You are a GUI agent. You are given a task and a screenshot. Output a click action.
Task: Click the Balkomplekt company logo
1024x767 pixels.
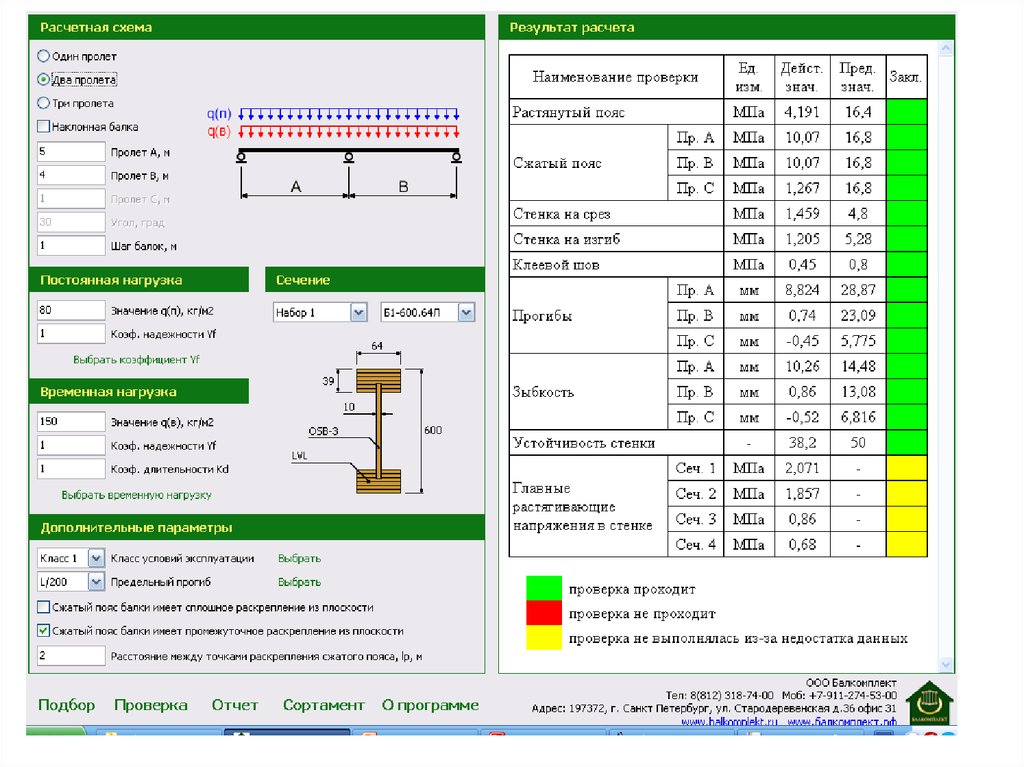[927, 701]
